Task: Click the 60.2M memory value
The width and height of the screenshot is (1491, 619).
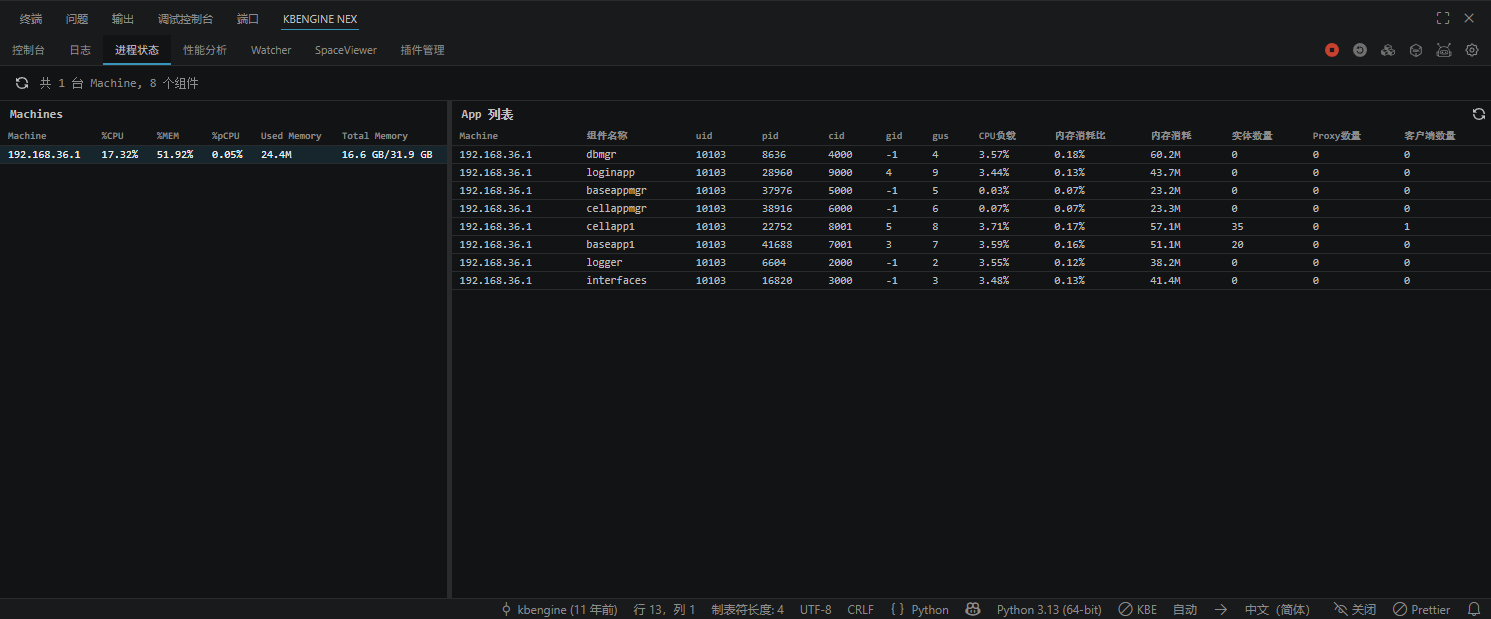Action: pos(1165,154)
